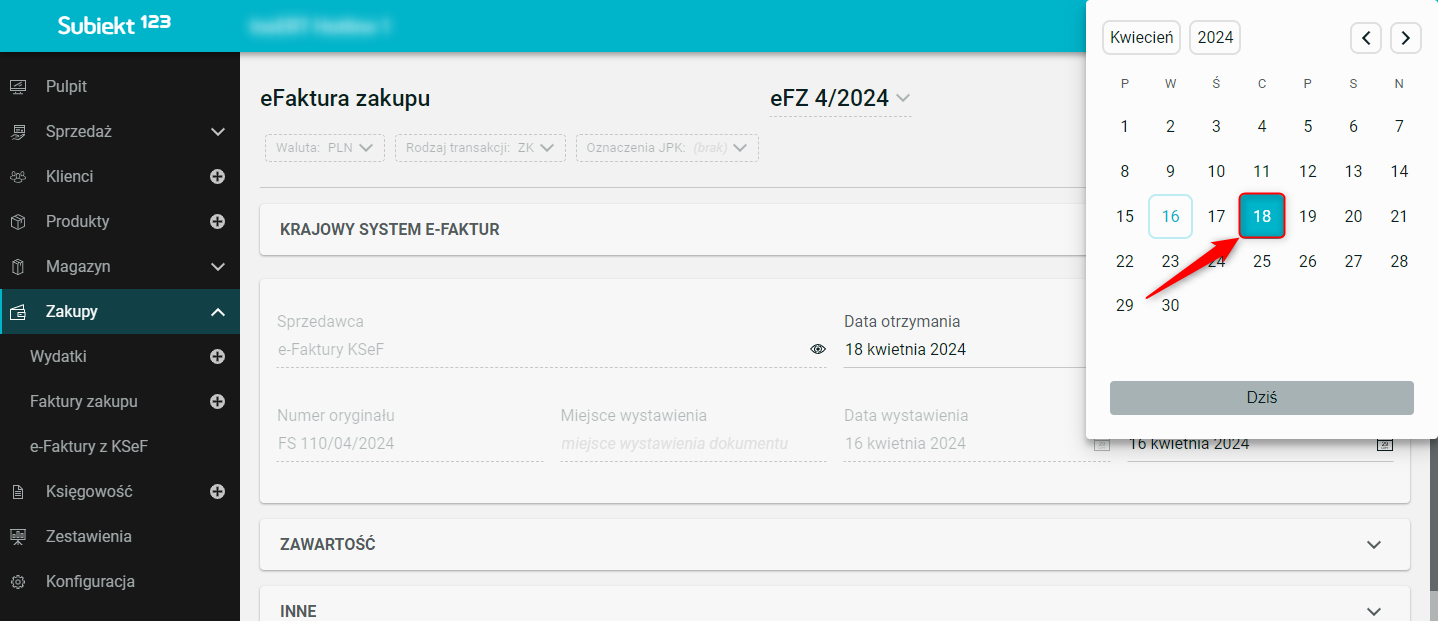Open the 2024 year selector
This screenshot has height=621, width=1438.
click(x=1215, y=38)
